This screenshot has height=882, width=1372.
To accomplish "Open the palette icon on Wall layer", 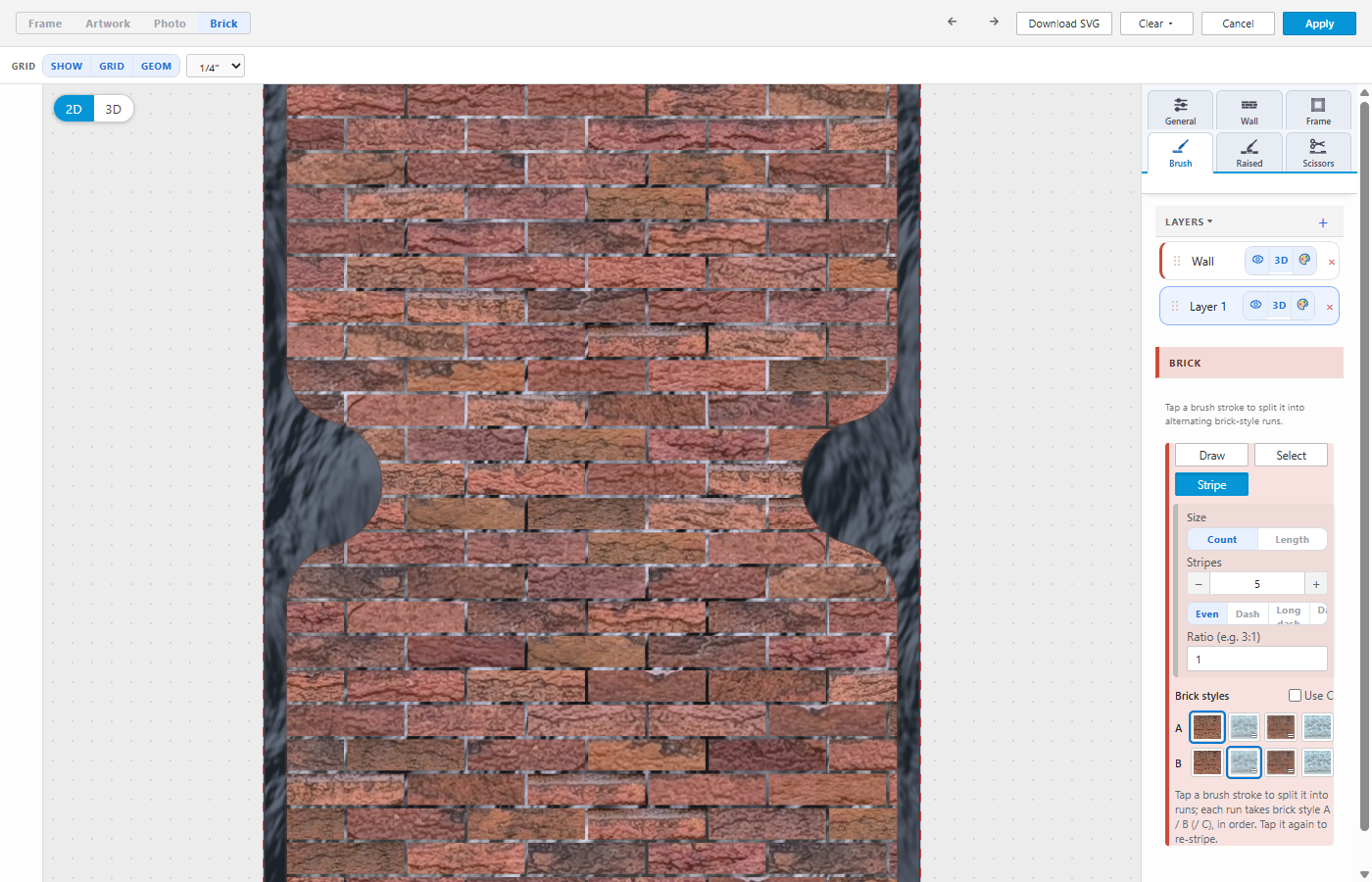I will click(x=1304, y=260).
